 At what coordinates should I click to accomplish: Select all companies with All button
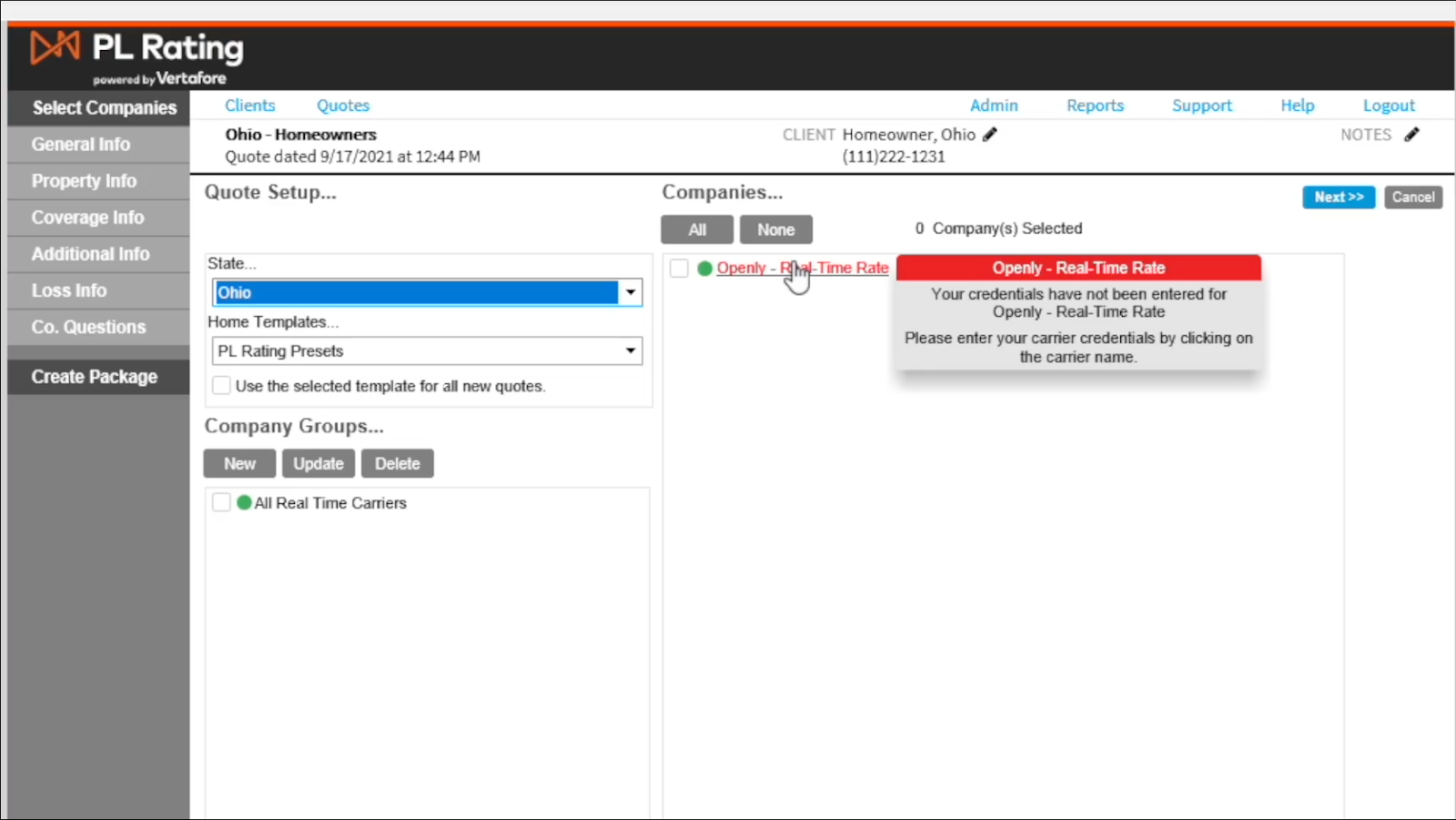coord(697,229)
